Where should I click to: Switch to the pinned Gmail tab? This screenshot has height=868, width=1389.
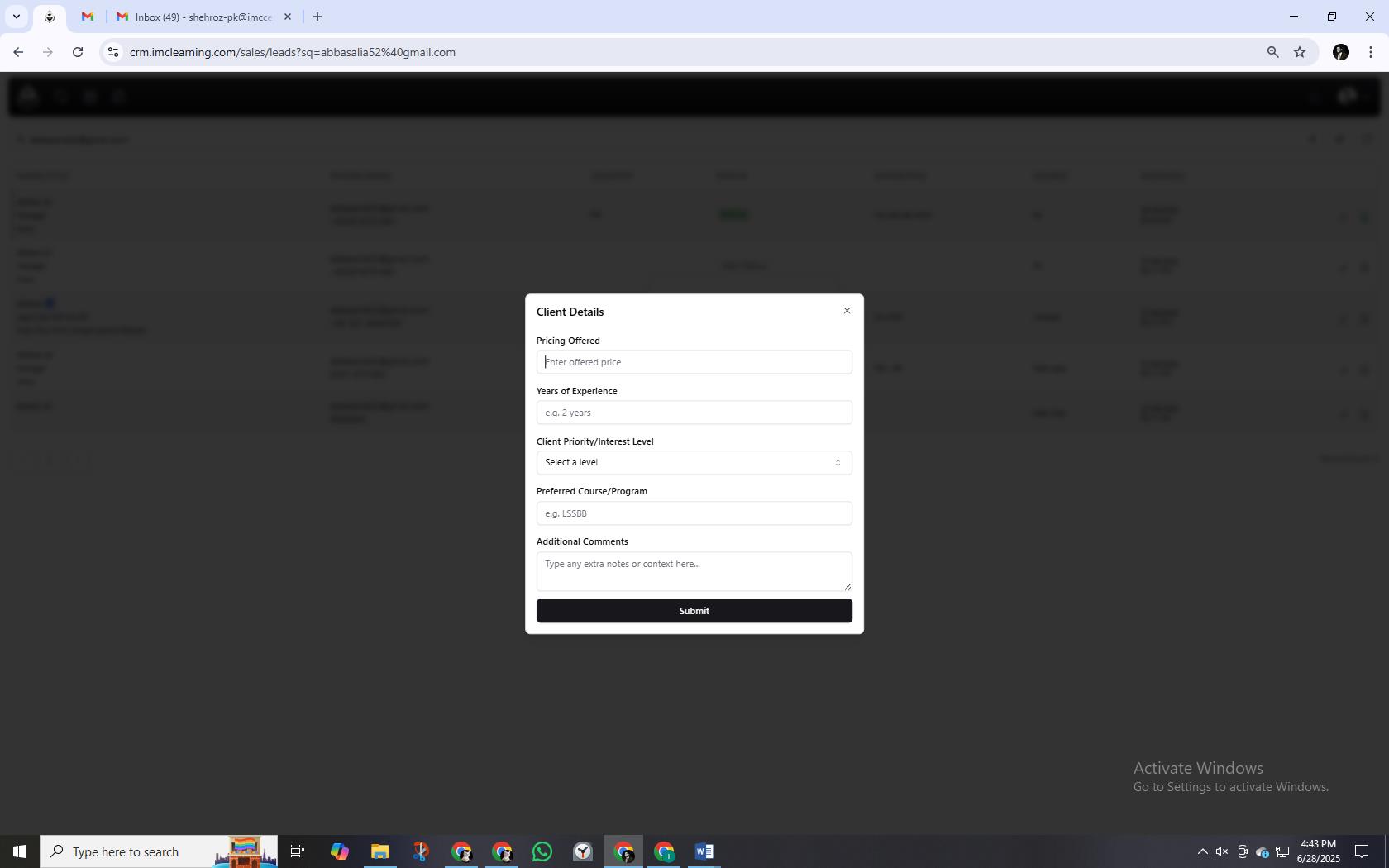point(88,17)
